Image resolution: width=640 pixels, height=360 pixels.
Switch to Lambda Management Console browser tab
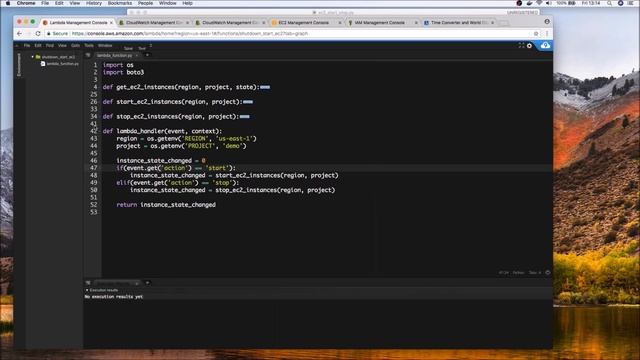coord(78,23)
